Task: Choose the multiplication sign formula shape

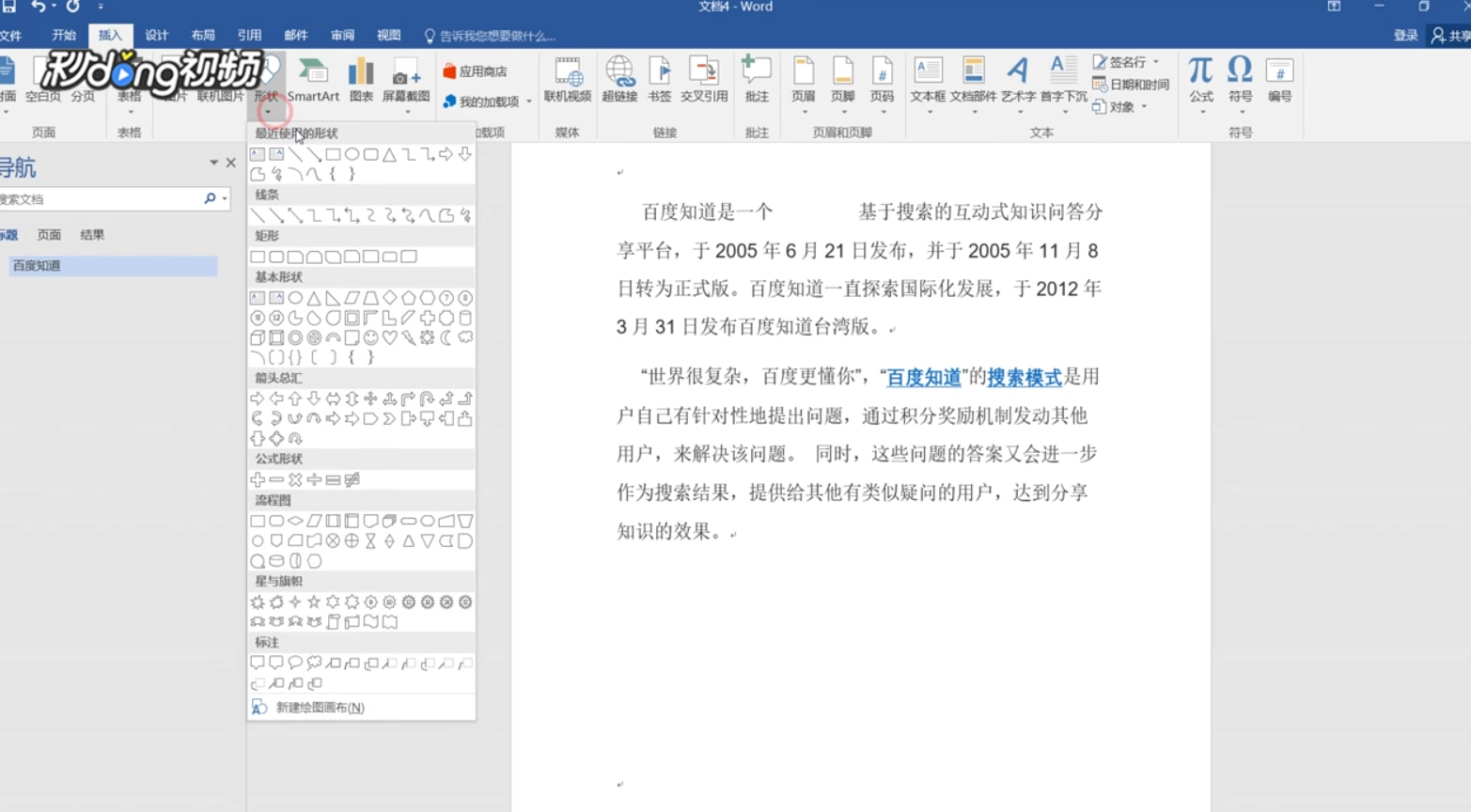Action: click(295, 479)
